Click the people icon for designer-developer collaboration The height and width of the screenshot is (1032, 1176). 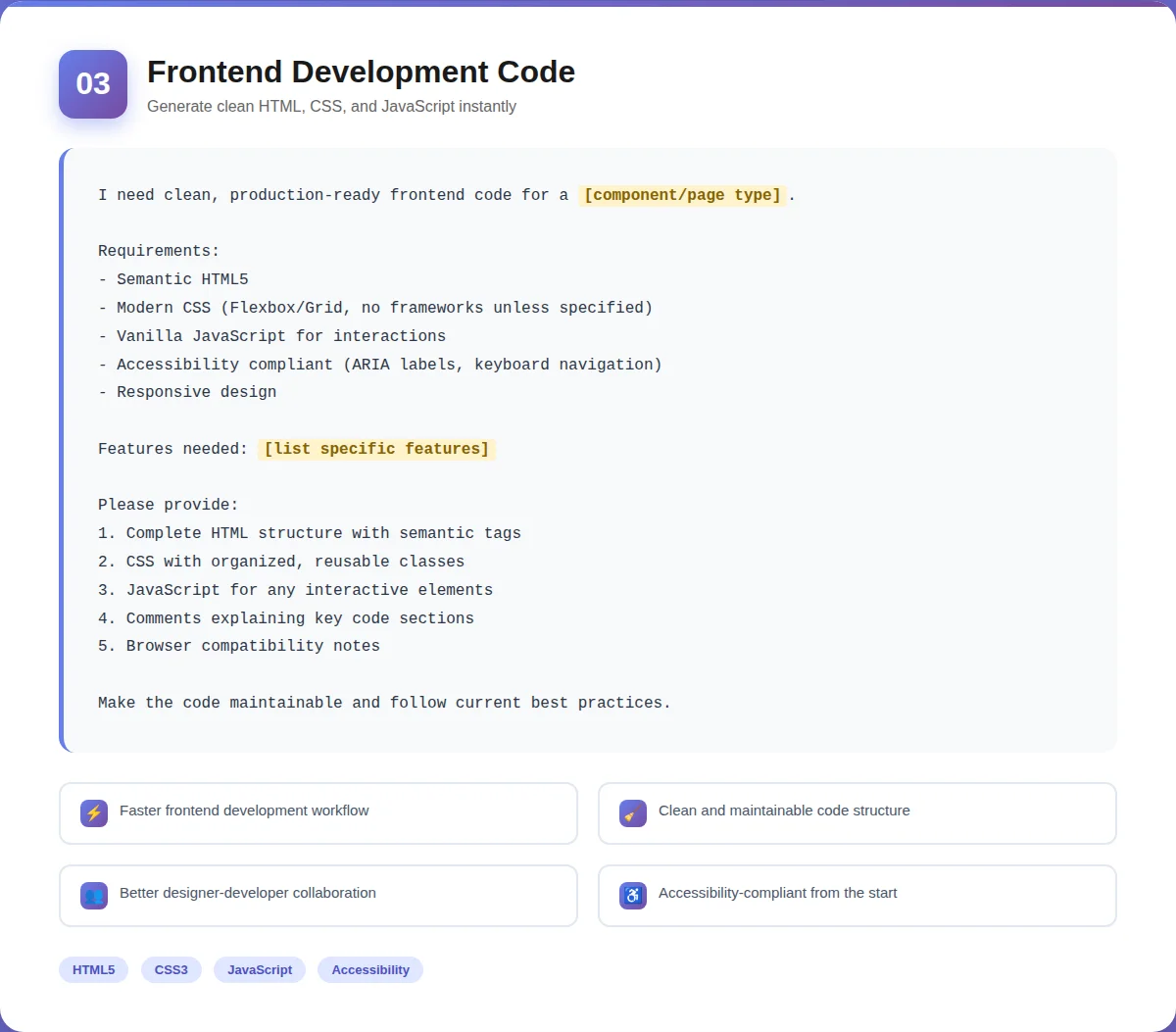pos(94,895)
